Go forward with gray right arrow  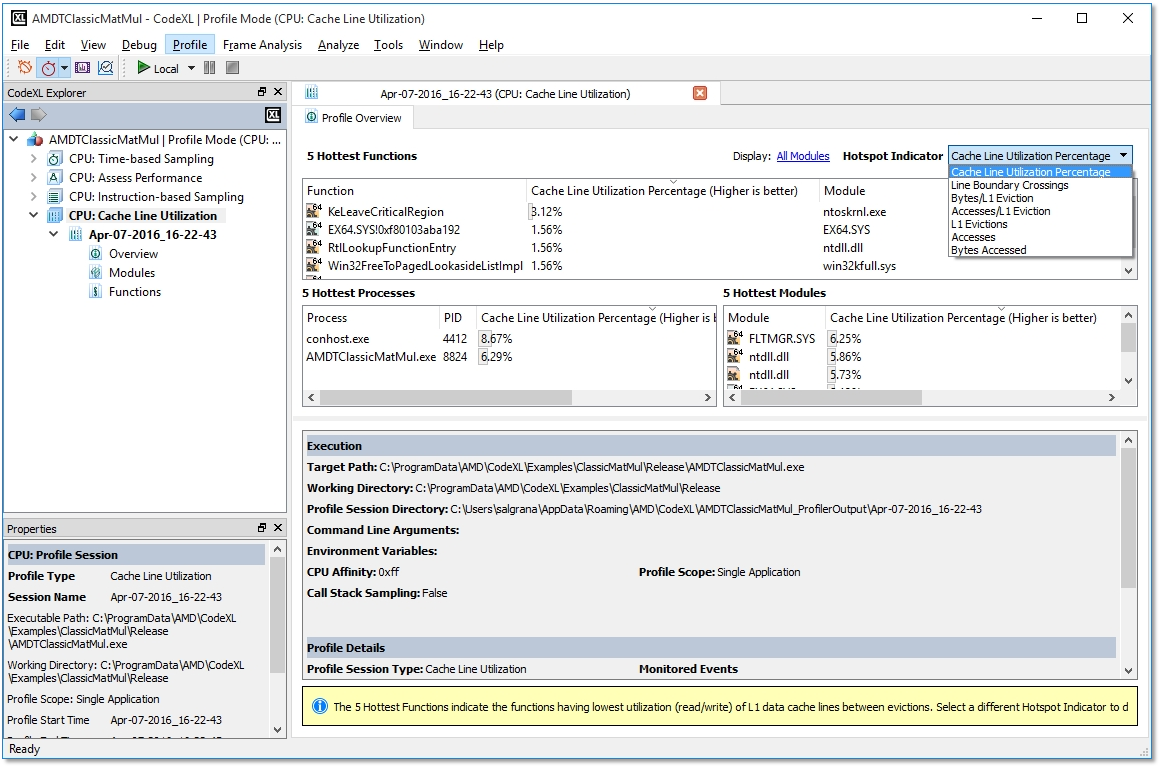(x=39, y=114)
